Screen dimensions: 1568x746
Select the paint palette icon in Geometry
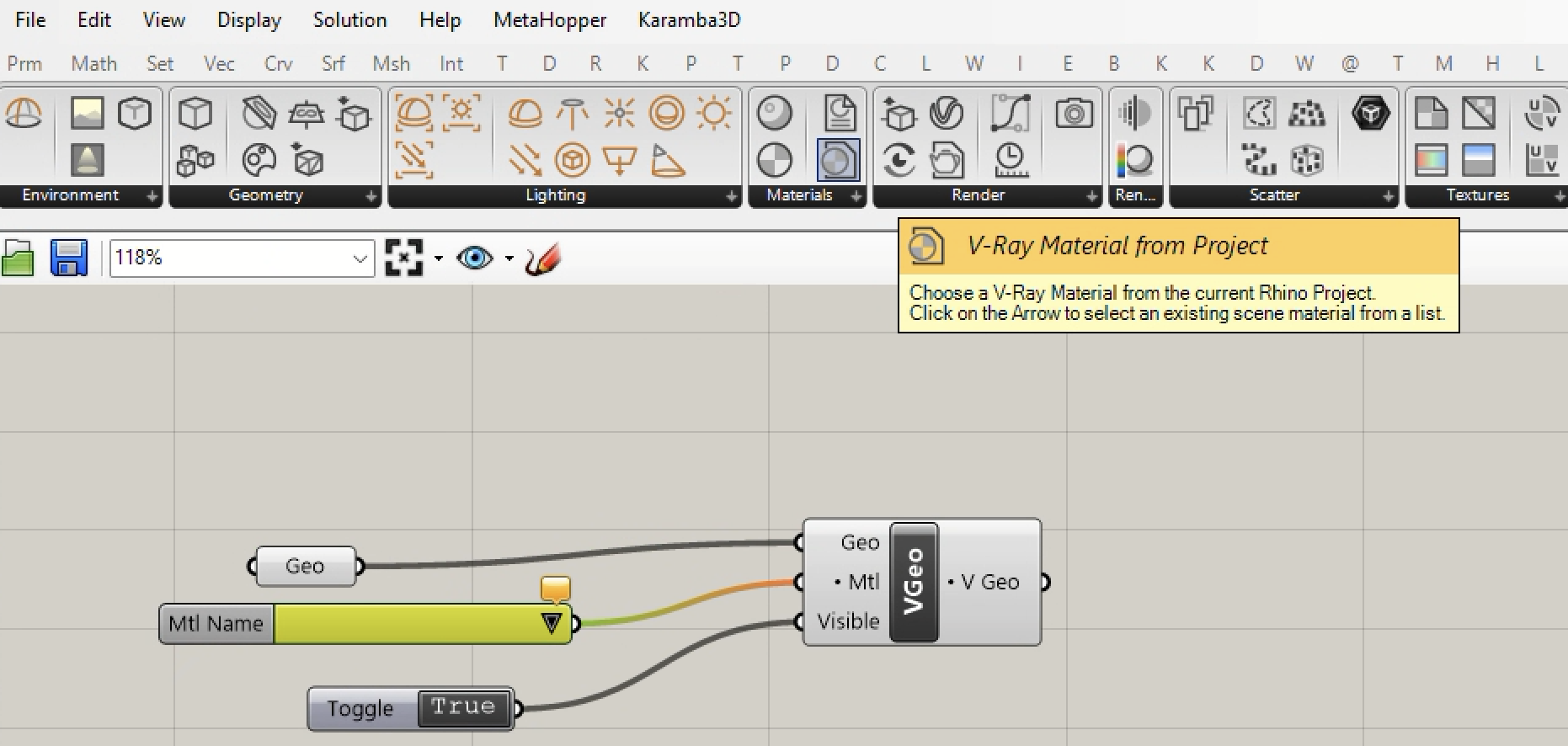pyautogui.click(x=259, y=159)
